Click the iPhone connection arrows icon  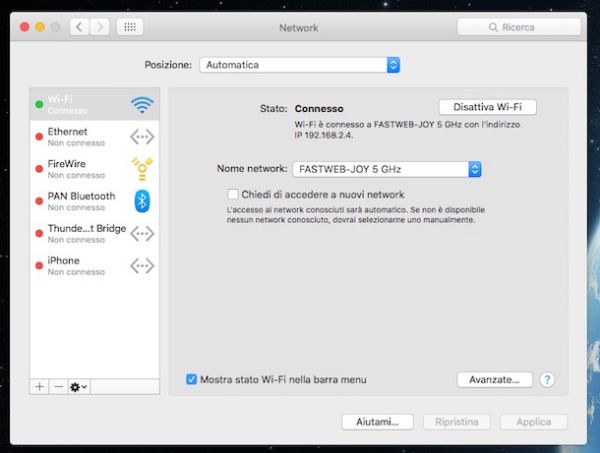coord(142,265)
